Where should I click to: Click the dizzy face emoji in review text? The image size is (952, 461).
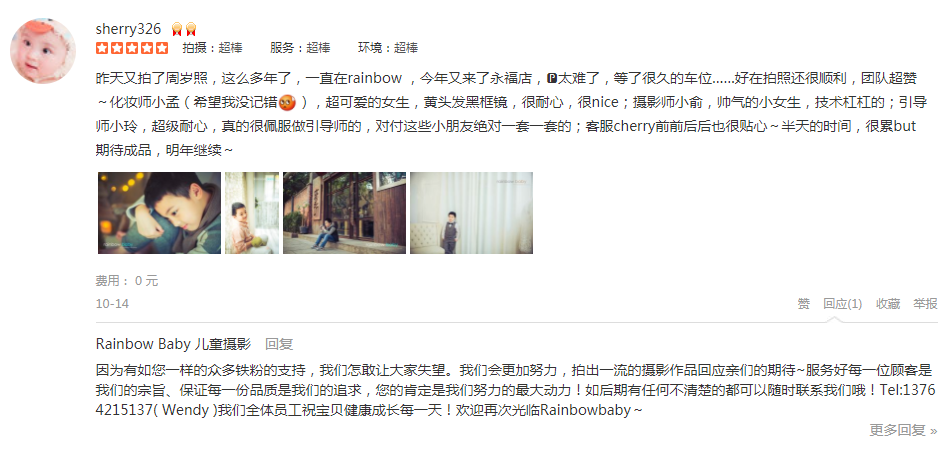[x=287, y=102]
